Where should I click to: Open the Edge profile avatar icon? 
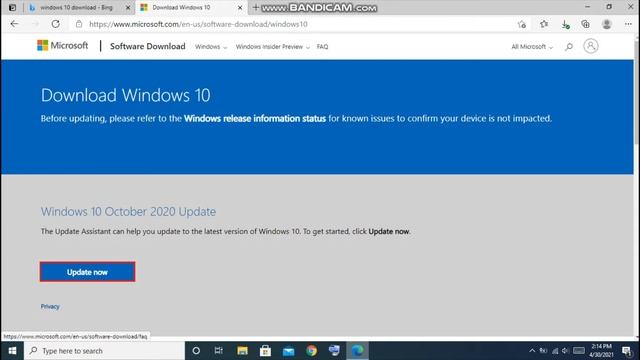point(607,24)
